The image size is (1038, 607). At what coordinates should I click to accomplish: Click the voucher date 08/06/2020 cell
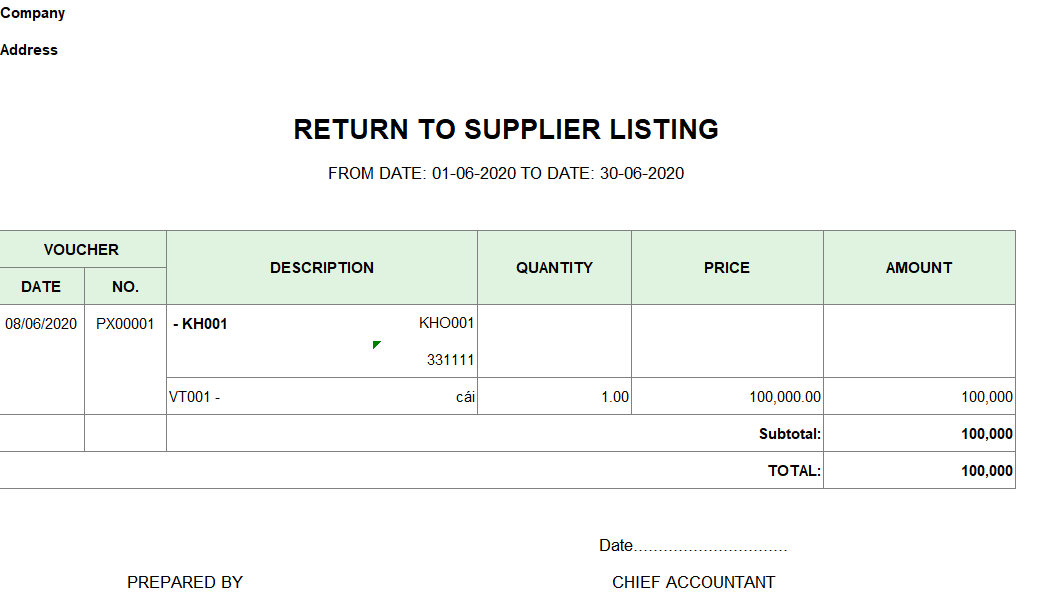pyautogui.click(x=41, y=324)
